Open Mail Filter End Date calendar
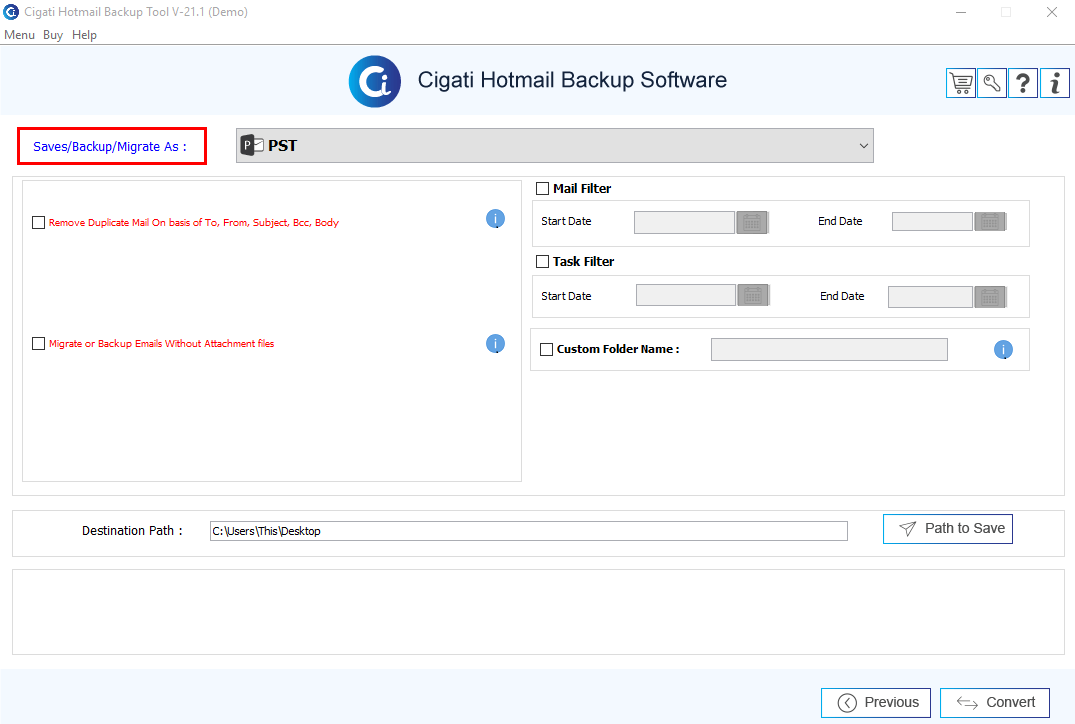The image size is (1075, 724). 990,221
